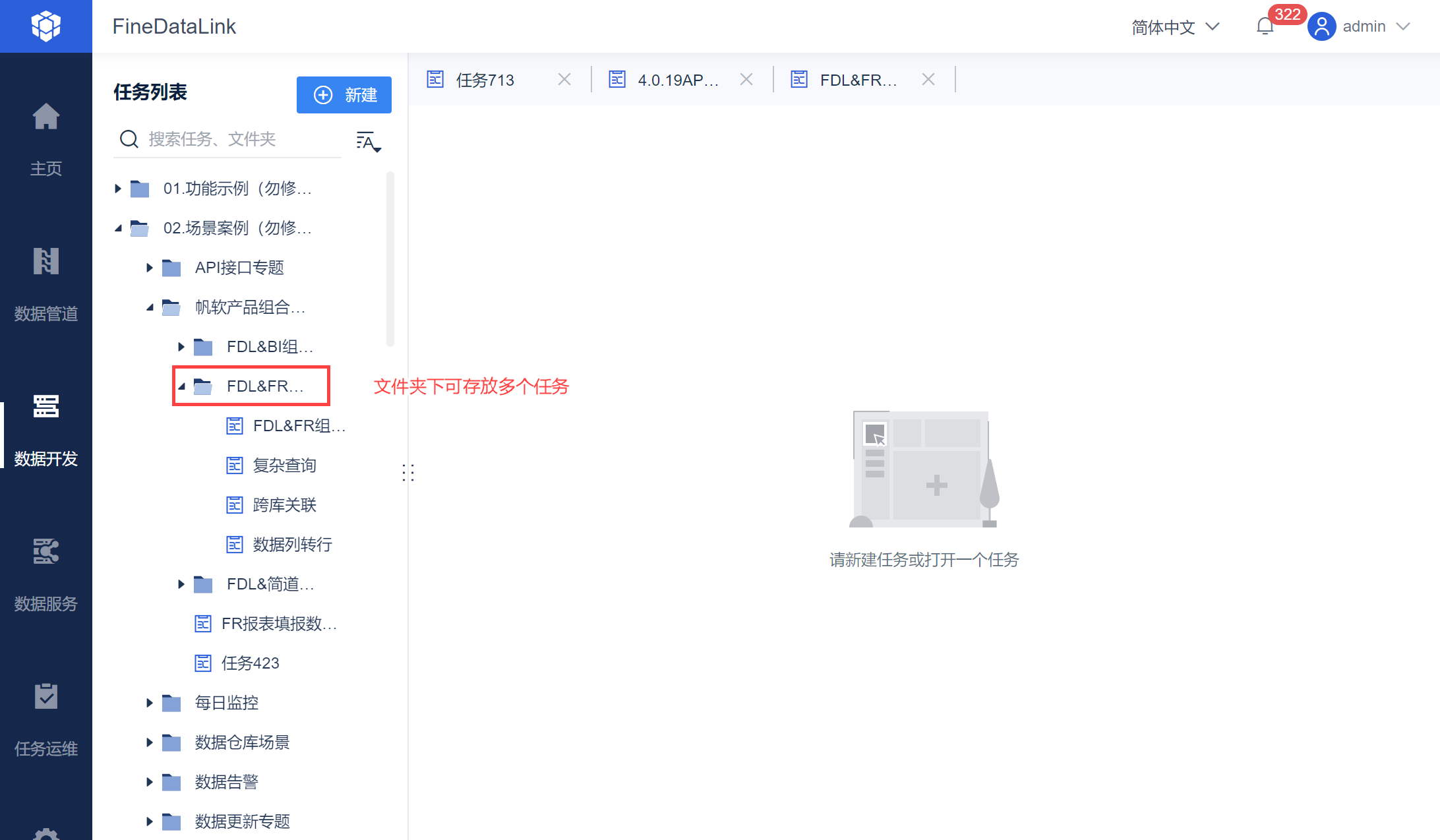Expand the 01.功能示例 folder

tap(118, 189)
